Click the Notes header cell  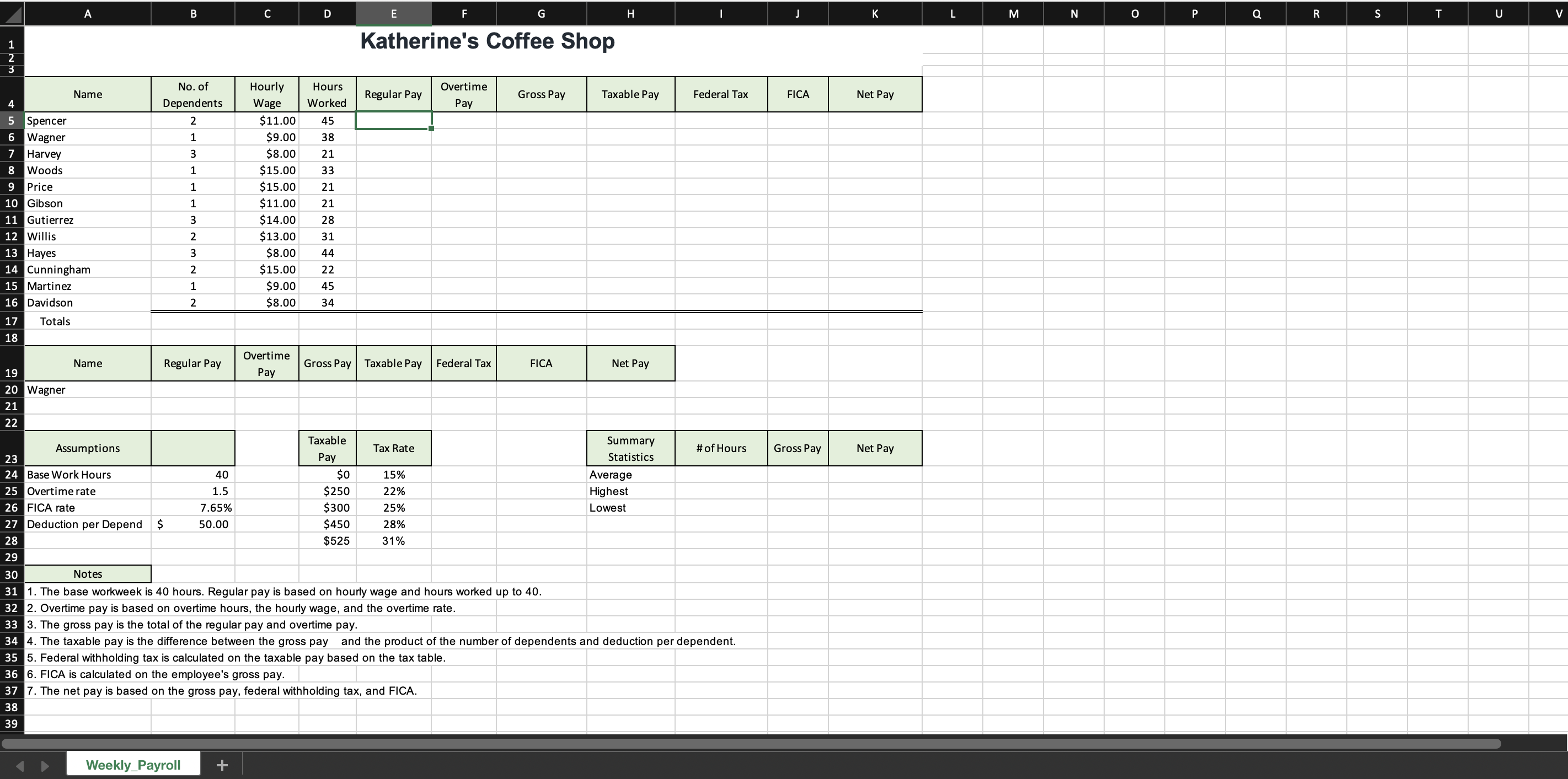coord(87,573)
